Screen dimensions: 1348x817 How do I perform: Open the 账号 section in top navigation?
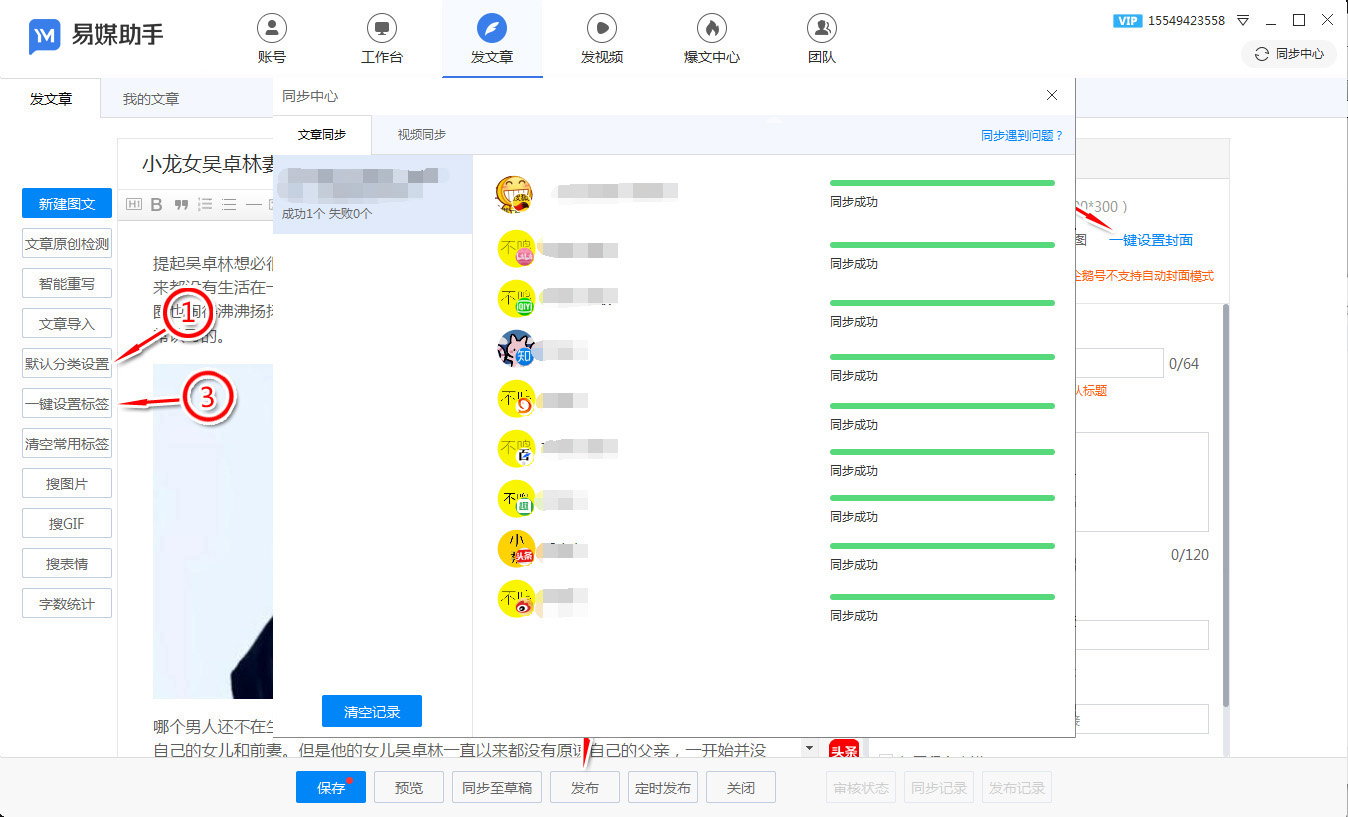click(x=272, y=40)
